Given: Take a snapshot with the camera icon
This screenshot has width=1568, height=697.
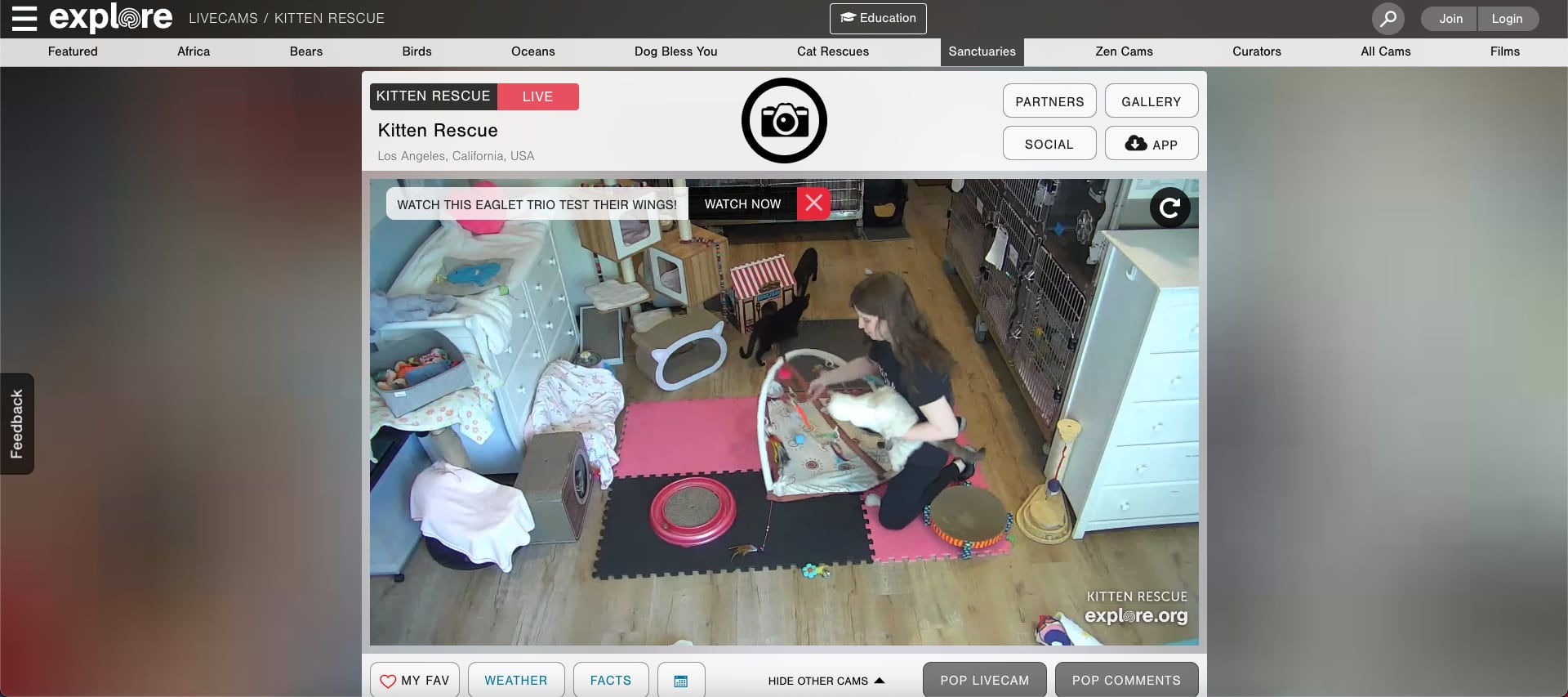Looking at the screenshot, I should pyautogui.click(x=784, y=121).
